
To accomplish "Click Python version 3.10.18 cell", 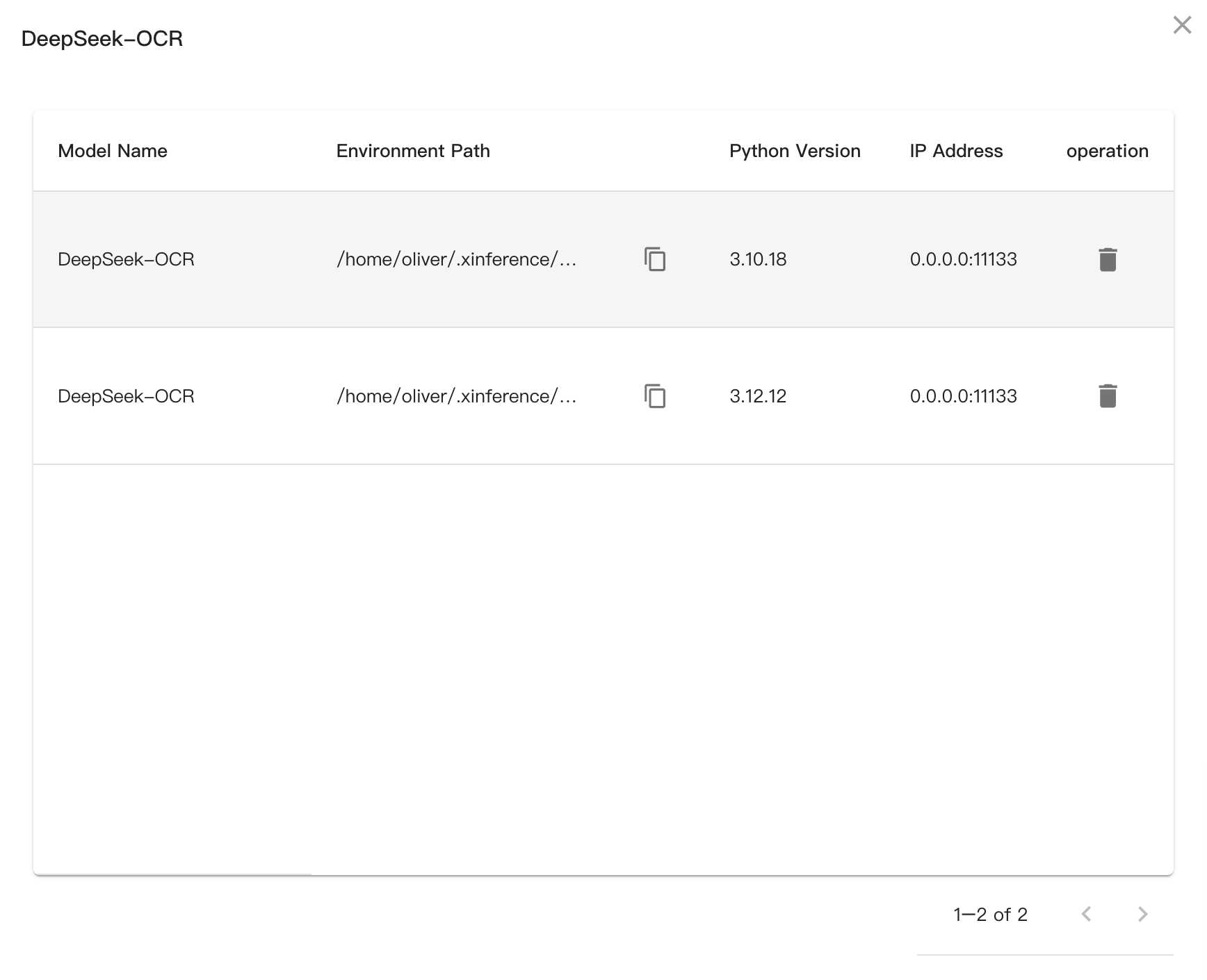I will click(x=758, y=259).
